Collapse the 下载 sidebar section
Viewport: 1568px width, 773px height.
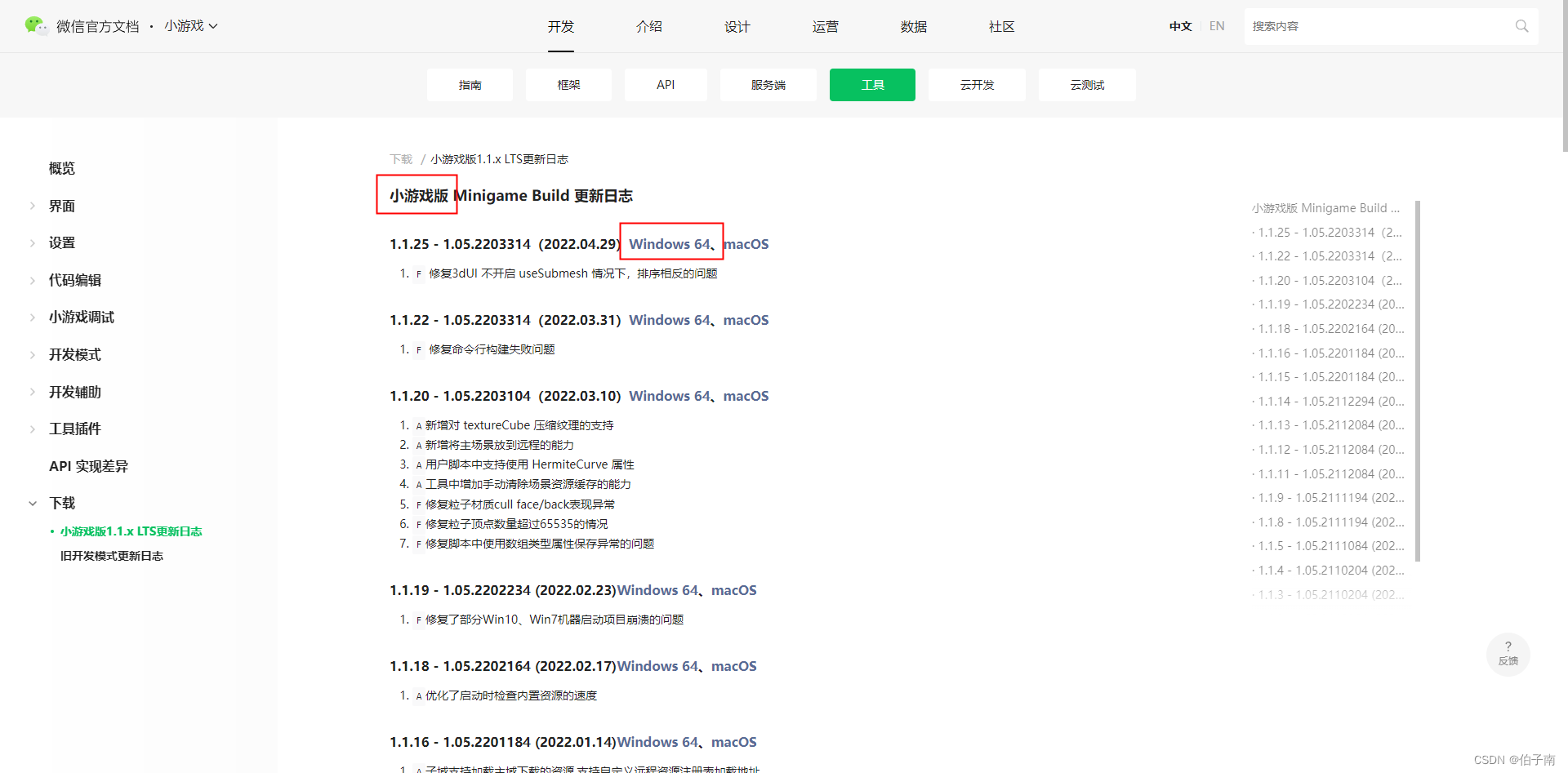click(x=33, y=504)
